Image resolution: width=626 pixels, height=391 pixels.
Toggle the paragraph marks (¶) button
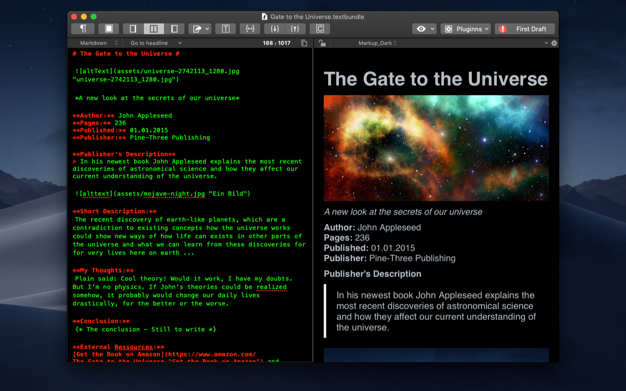(x=83, y=29)
